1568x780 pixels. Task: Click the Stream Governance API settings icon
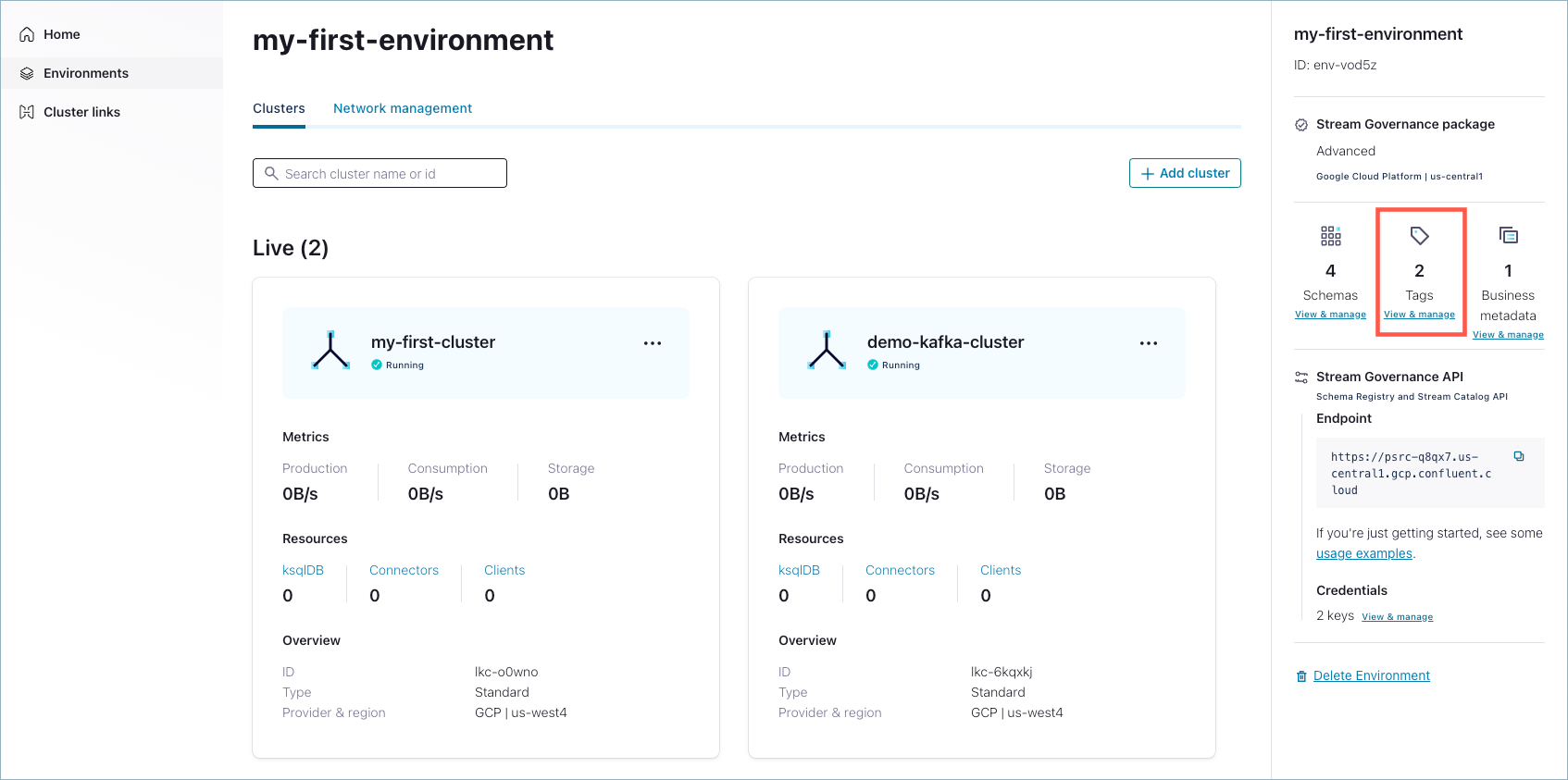[1301, 378]
